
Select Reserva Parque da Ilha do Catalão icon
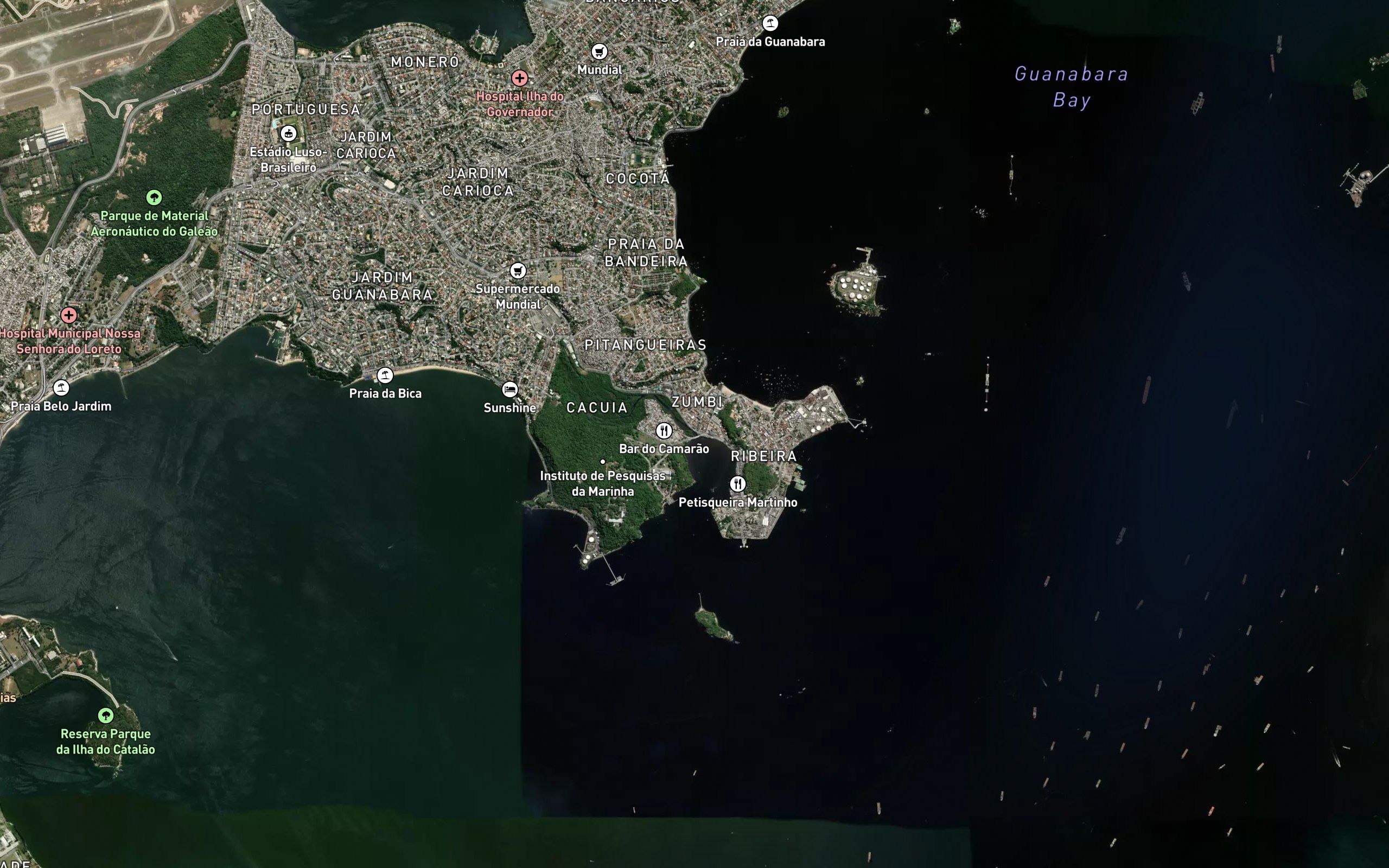(x=106, y=716)
